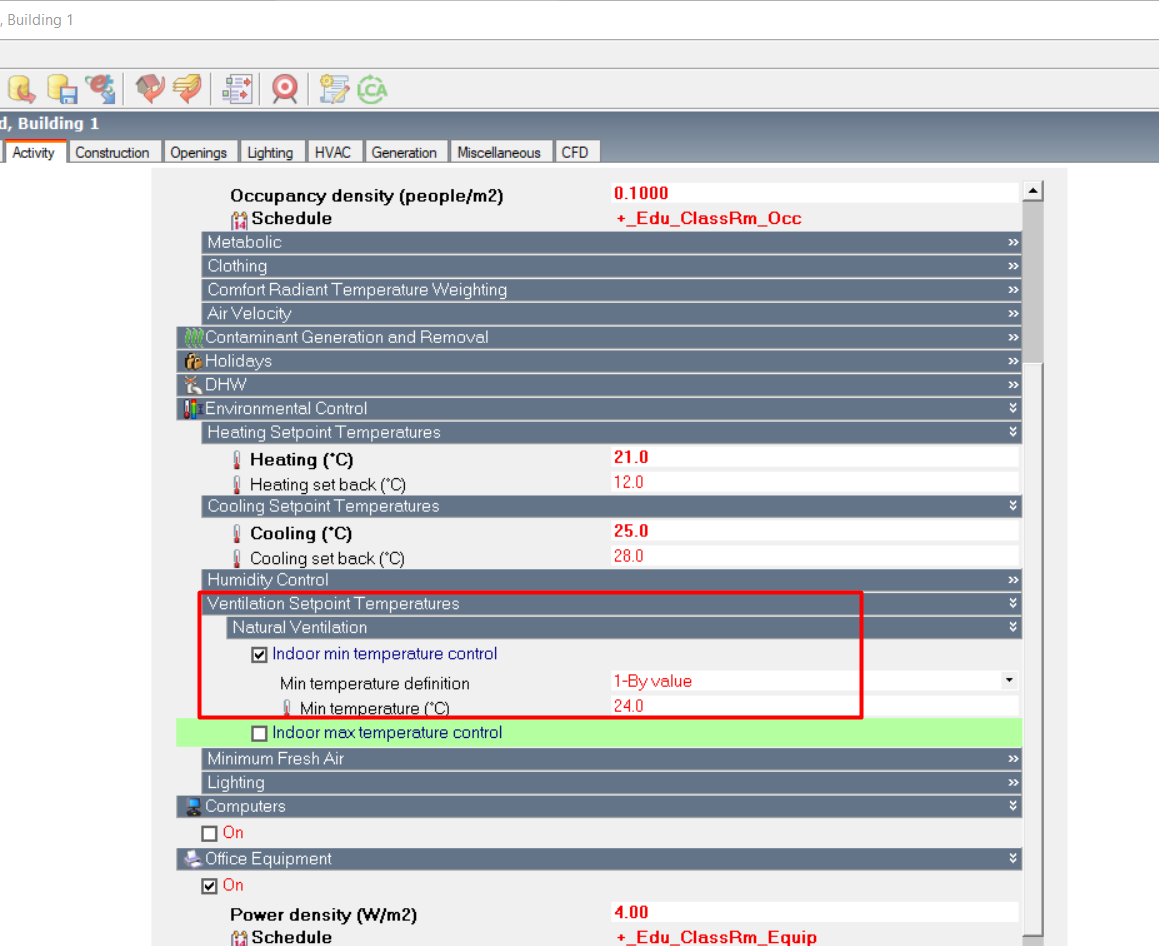The image size is (1159, 946).
Task: Expand the Metabolic section
Action: [x=611, y=242]
